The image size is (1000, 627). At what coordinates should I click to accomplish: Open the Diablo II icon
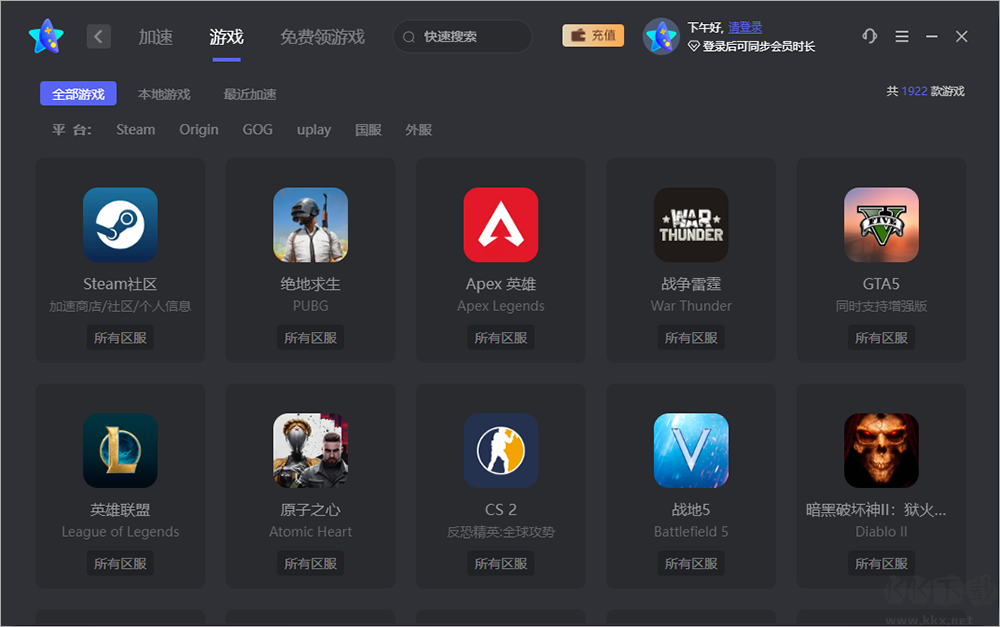pyautogui.click(x=881, y=450)
